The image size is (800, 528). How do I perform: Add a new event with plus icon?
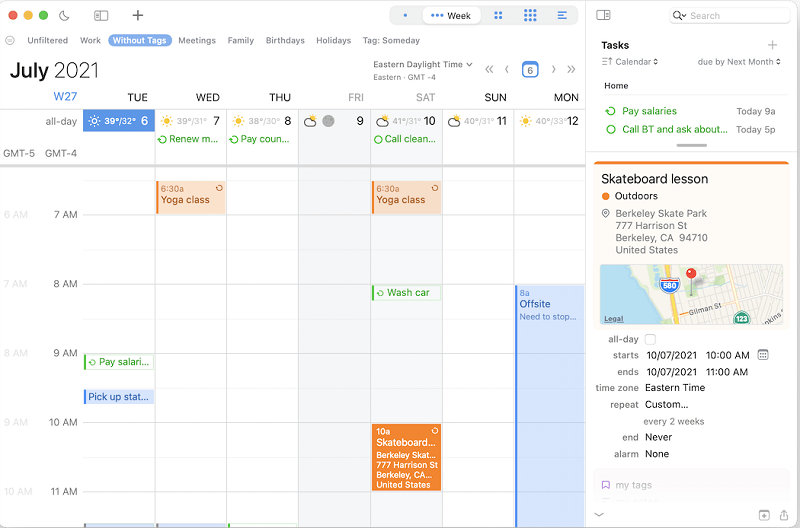[138, 15]
